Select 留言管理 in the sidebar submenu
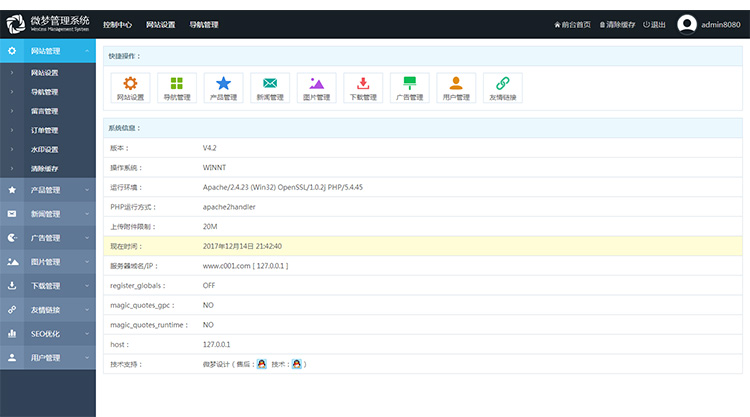Image resolution: width=750 pixels, height=417 pixels. pyautogui.click(x=44, y=111)
